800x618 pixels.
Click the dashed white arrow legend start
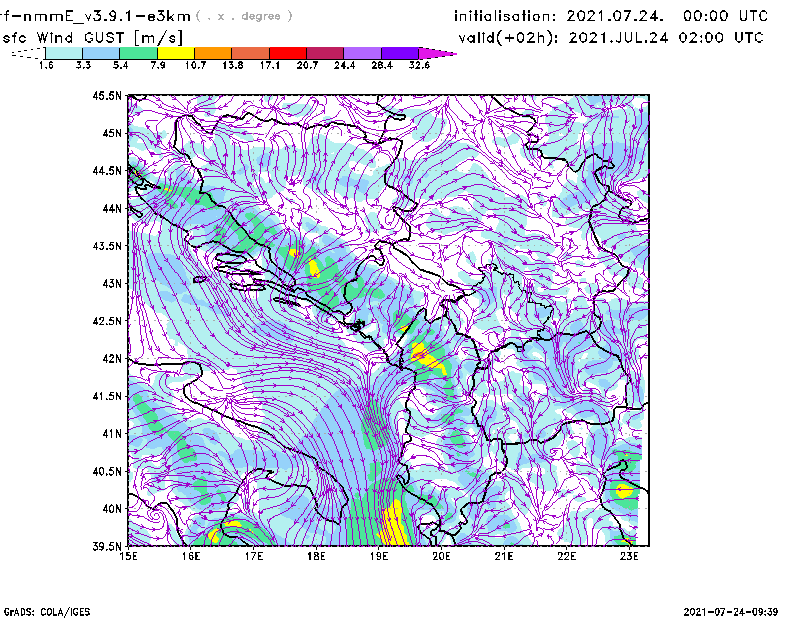[28, 53]
